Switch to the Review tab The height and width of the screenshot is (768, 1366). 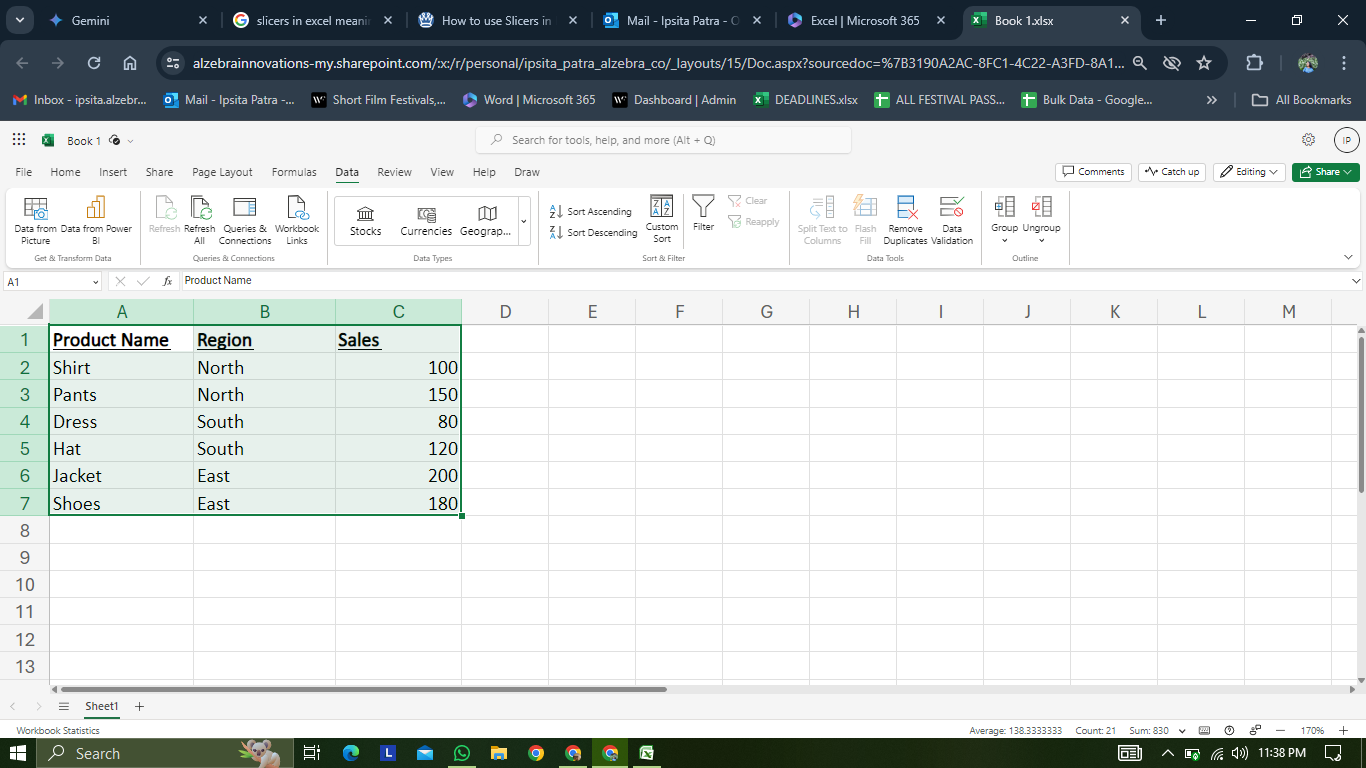tap(394, 172)
